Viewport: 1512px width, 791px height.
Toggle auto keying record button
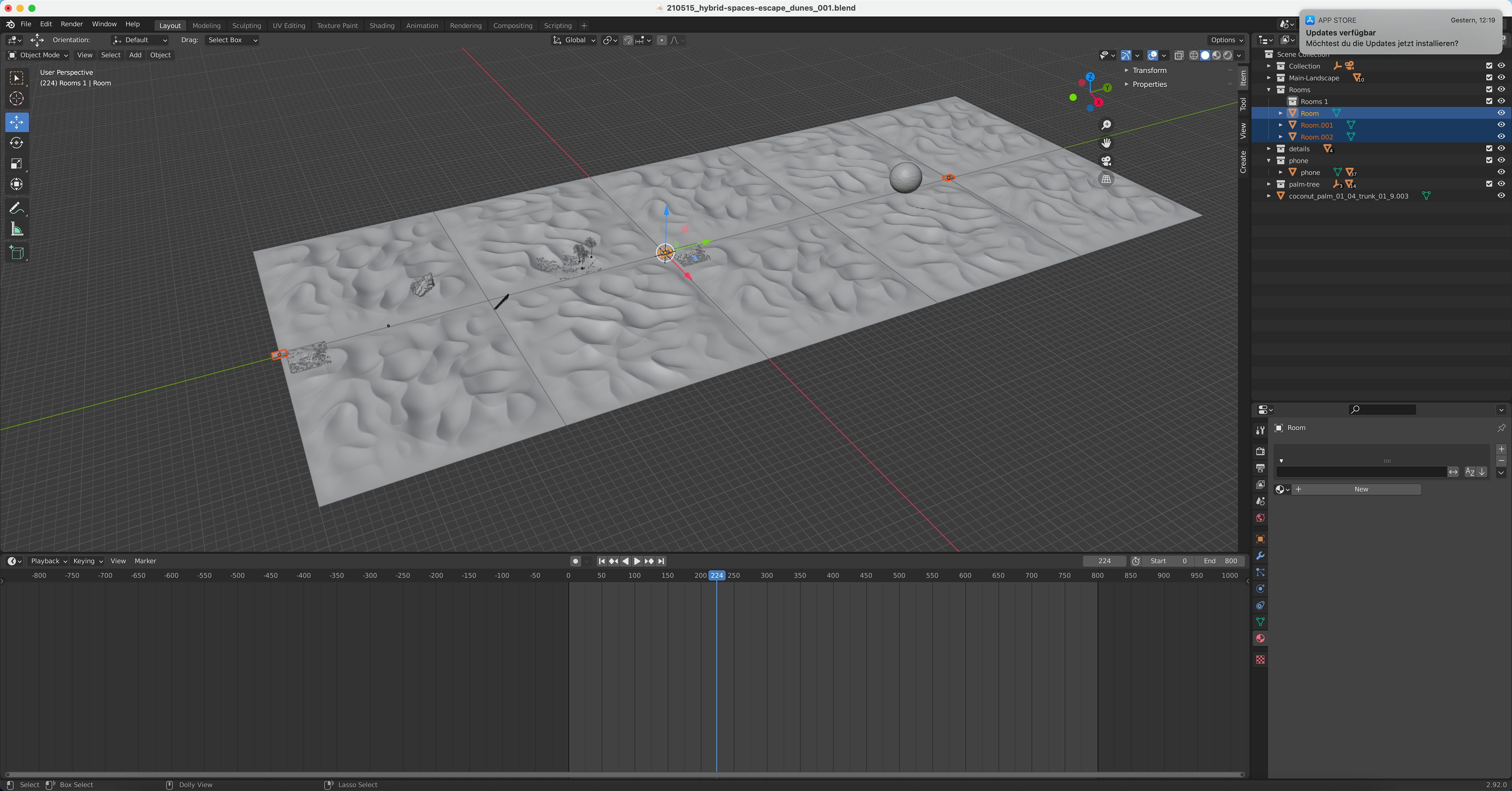tap(575, 561)
